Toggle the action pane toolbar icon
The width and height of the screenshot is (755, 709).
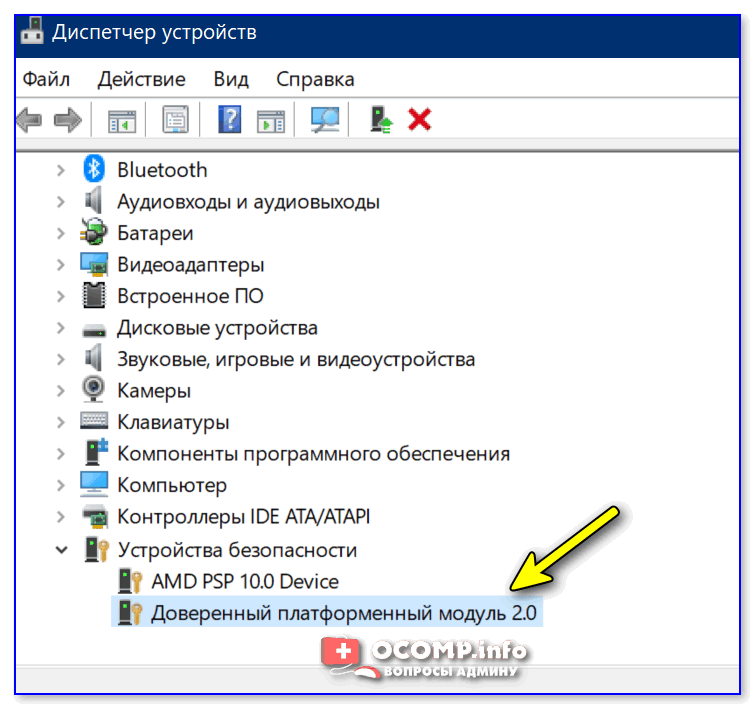click(x=271, y=120)
